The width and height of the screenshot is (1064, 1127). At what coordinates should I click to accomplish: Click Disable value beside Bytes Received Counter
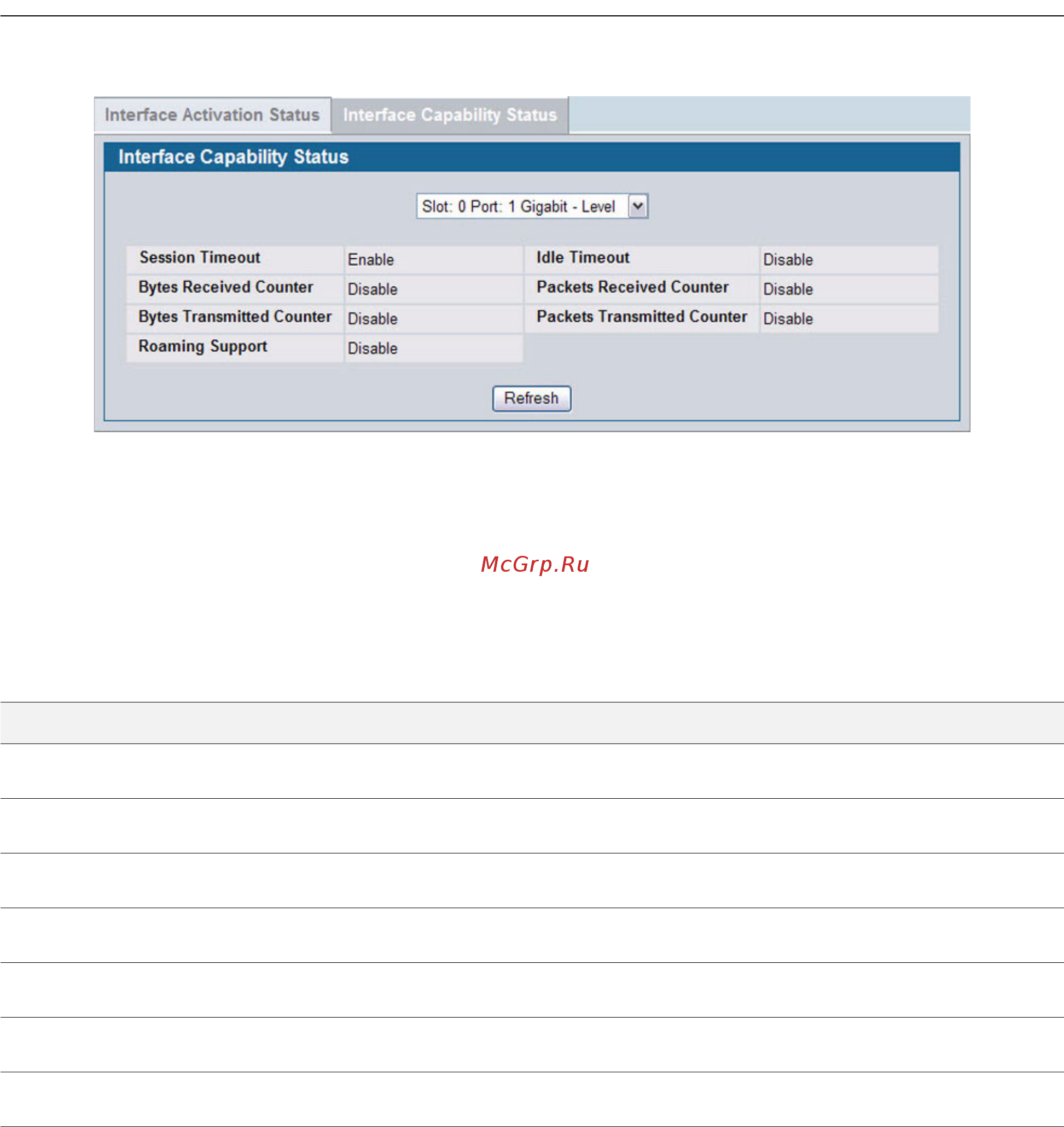pyautogui.click(x=373, y=289)
